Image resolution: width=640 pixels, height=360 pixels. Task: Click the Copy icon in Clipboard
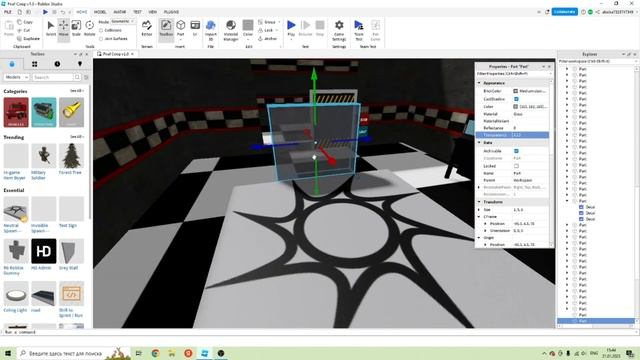coord(20,22)
